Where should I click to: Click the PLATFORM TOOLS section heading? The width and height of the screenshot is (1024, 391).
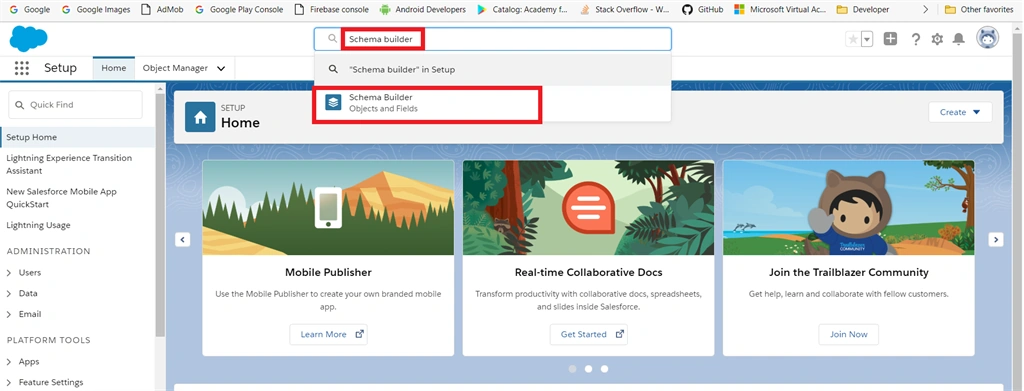tap(48, 340)
